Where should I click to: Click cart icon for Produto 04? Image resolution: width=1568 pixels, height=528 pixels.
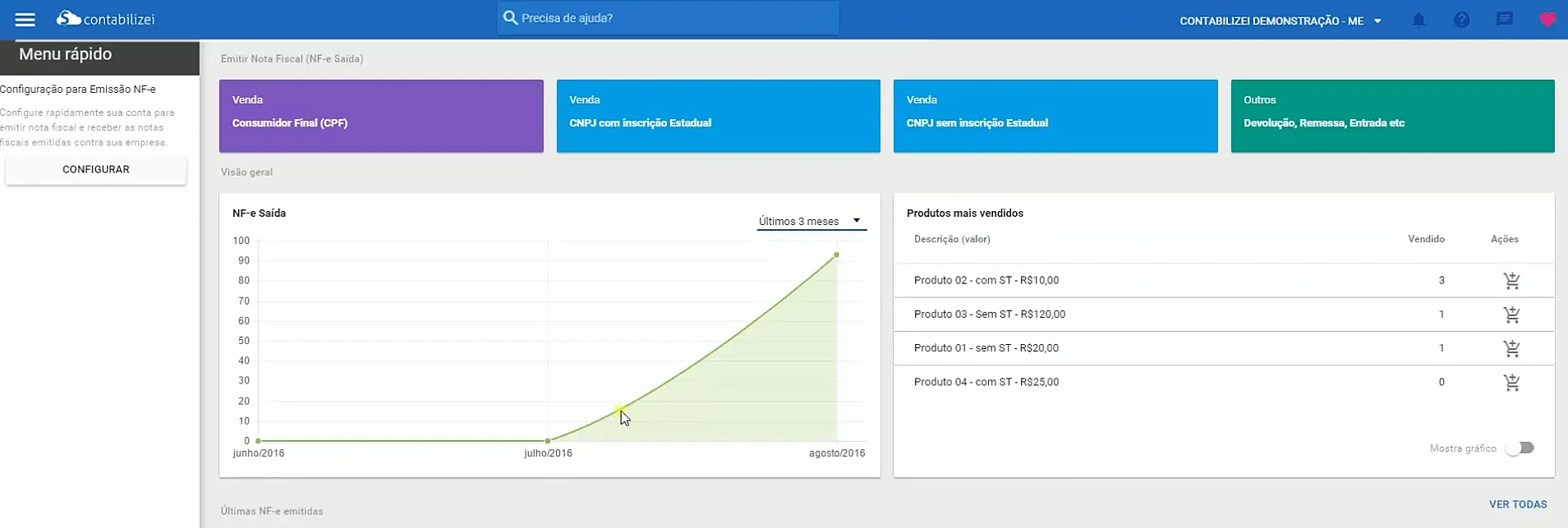pyautogui.click(x=1511, y=383)
